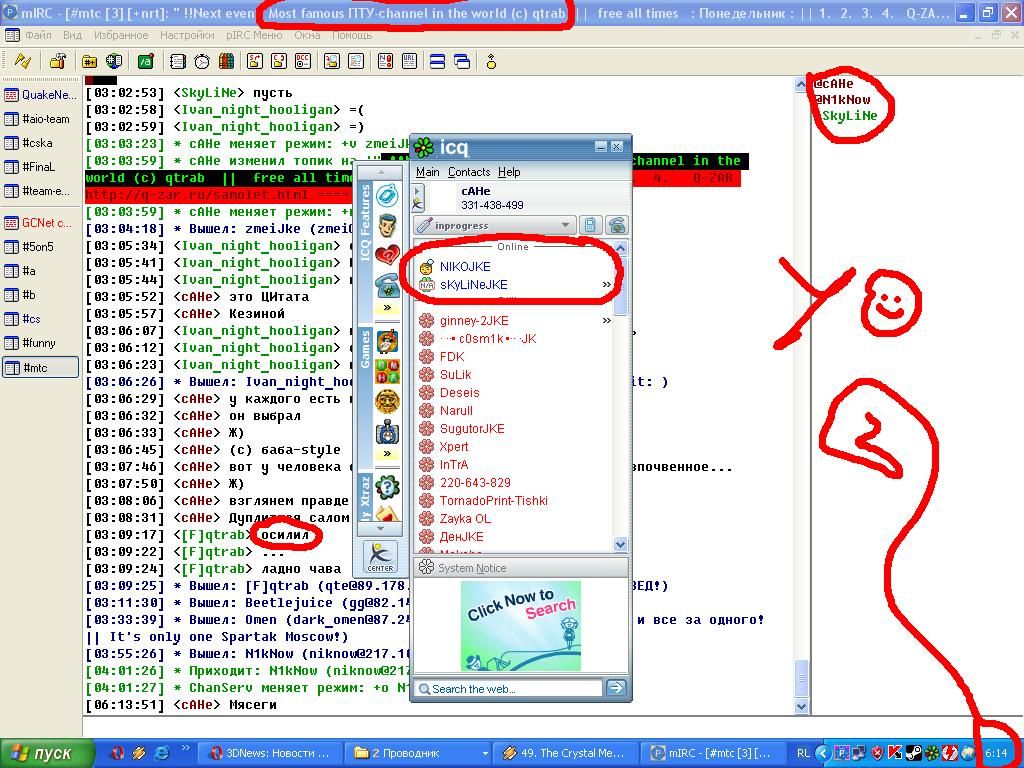Click the mIRC Connect lightning bolt icon
The width and height of the screenshot is (1024, 768).
tap(23, 61)
